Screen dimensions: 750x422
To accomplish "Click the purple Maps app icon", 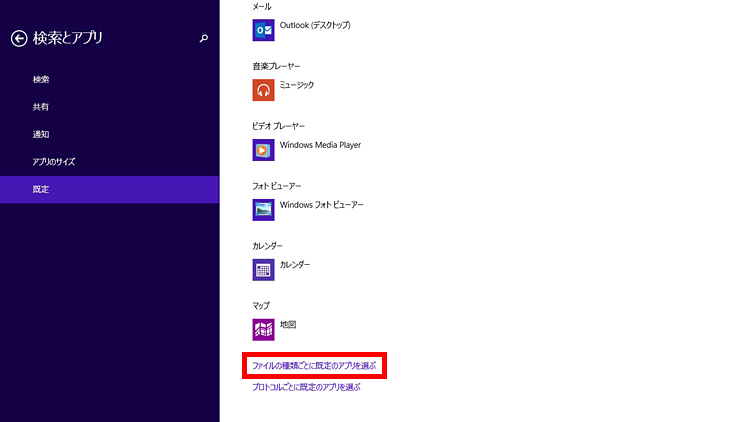I will [x=264, y=329].
